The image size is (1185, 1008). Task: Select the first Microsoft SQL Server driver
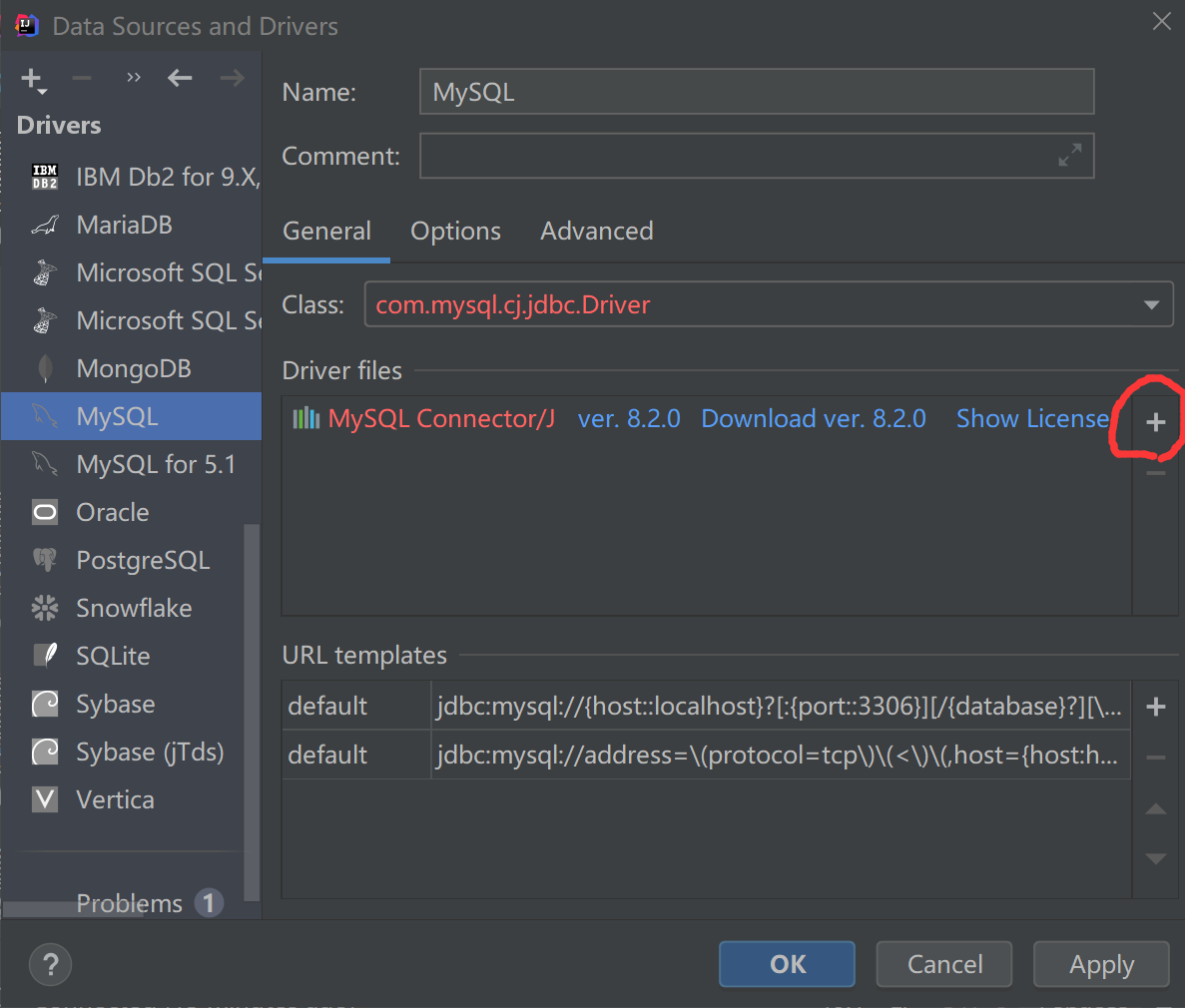click(x=132, y=272)
